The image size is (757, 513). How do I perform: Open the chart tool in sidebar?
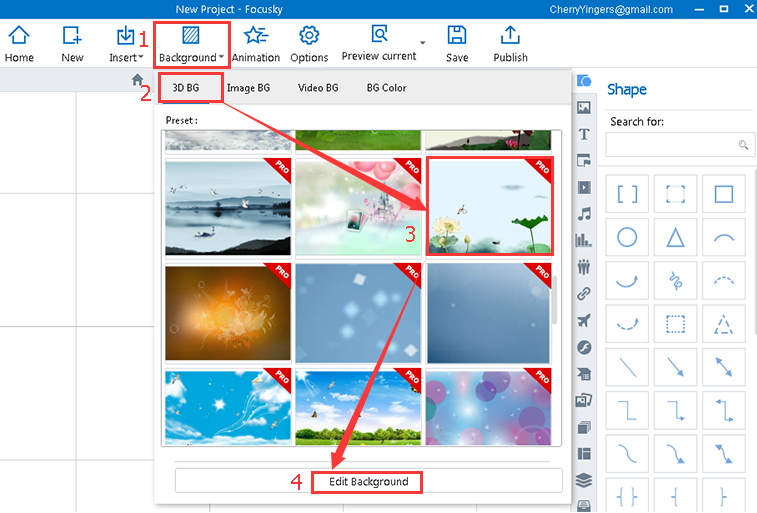(x=584, y=240)
